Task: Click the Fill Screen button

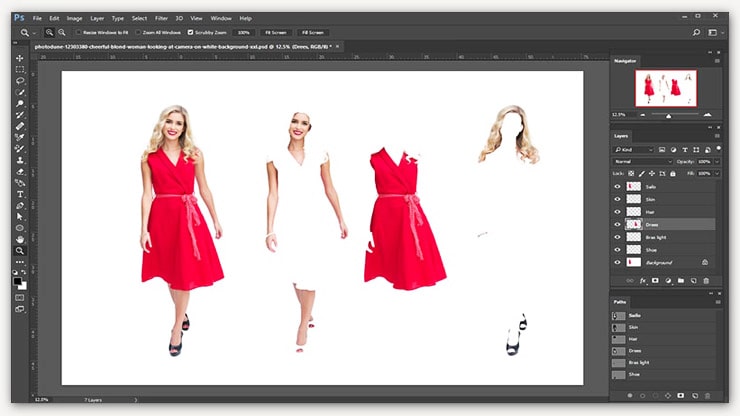Action: (x=312, y=32)
